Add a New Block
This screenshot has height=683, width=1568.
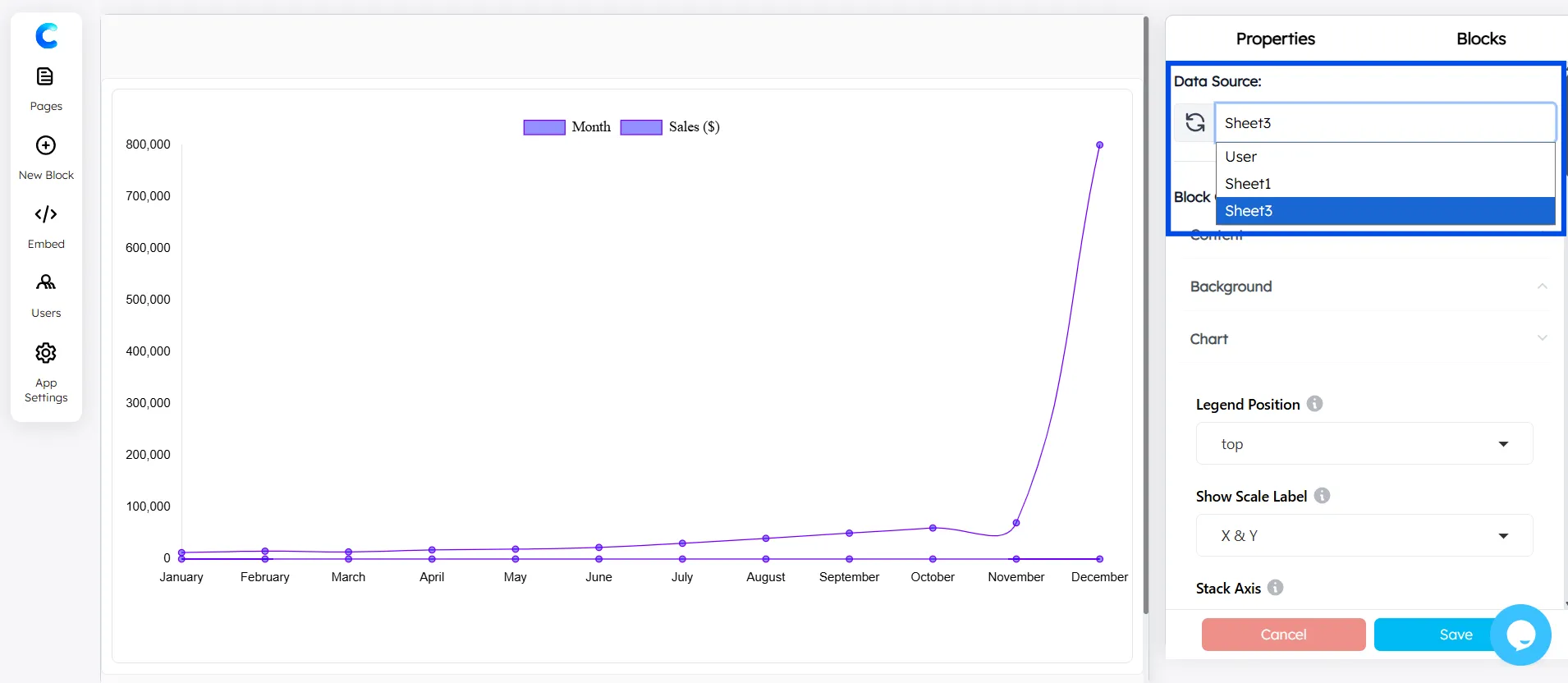[x=46, y=158]
